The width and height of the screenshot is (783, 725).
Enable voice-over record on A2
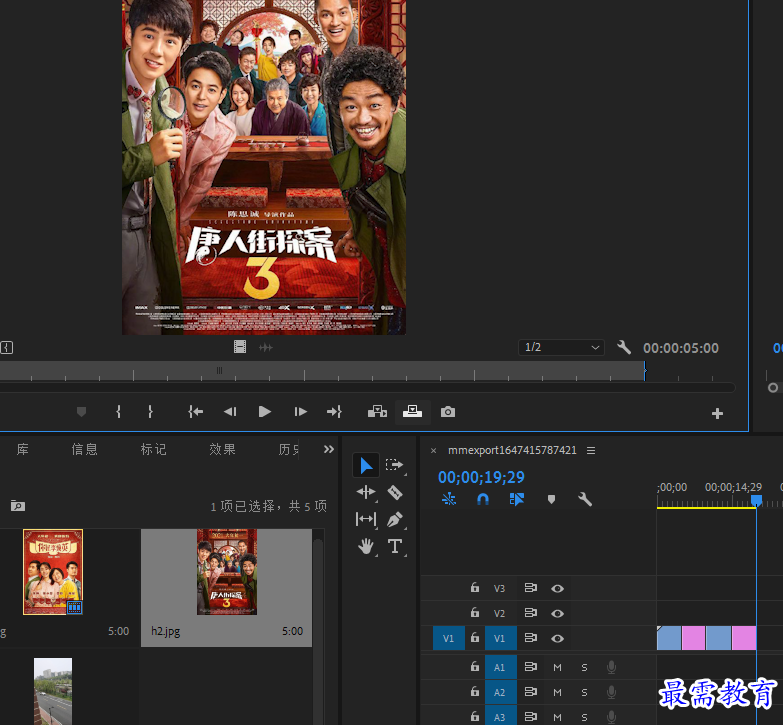tap(611, 692)
